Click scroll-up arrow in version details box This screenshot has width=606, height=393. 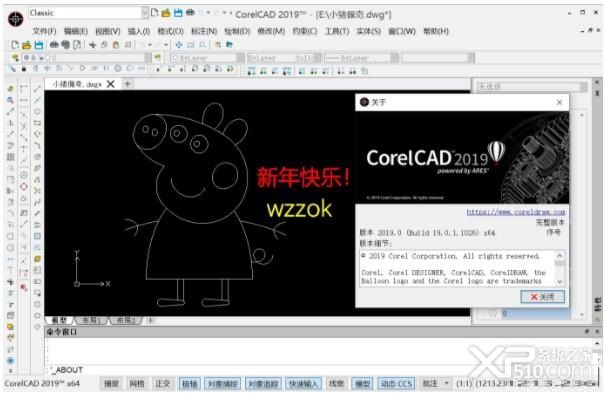(x=560, y=256)
